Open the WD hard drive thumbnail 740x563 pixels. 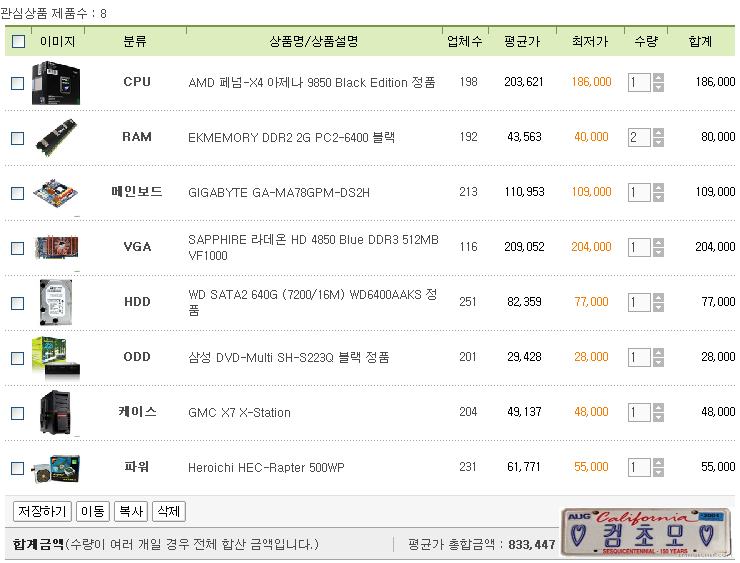click(56, 303)
